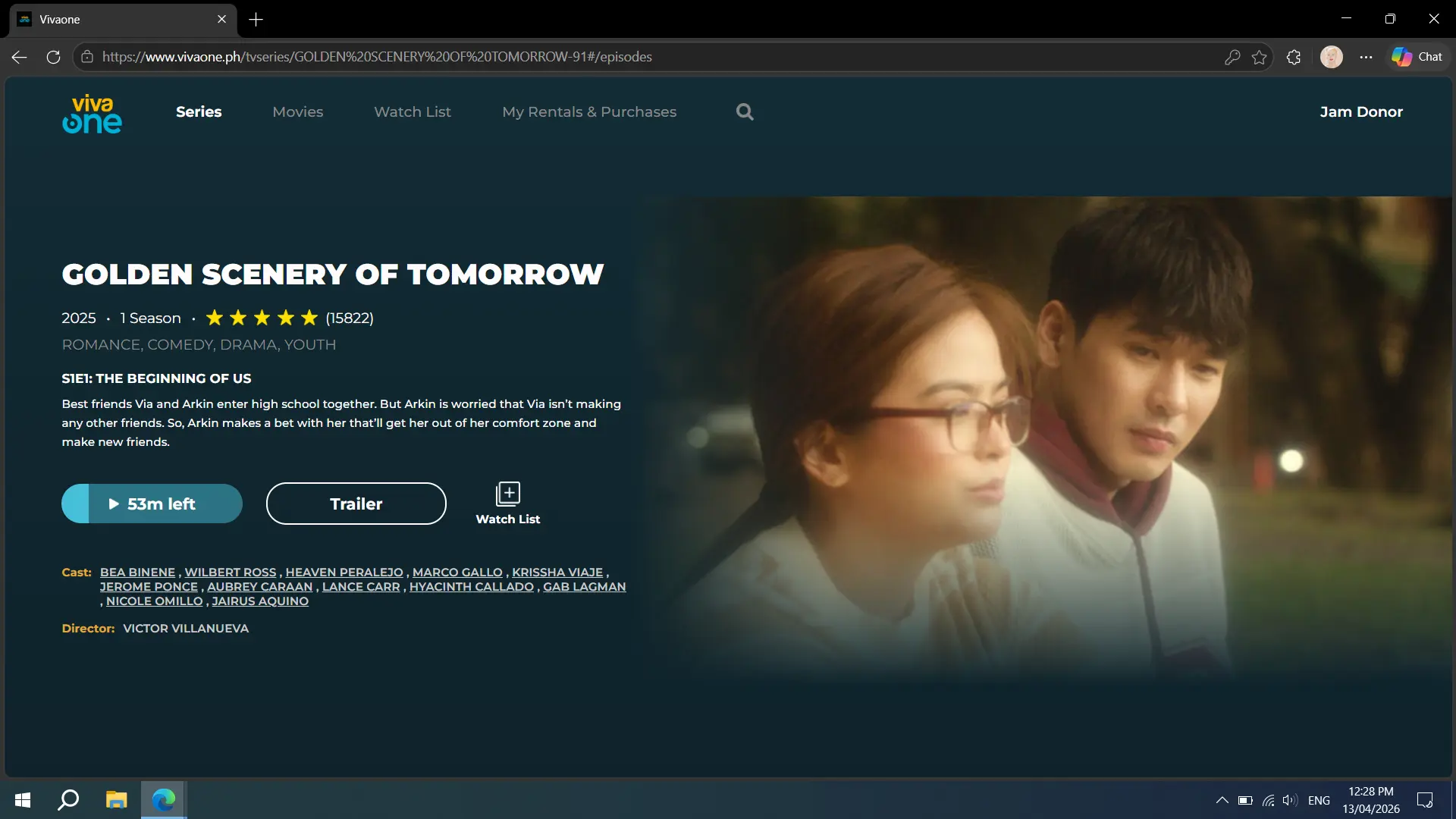Show hidden system tray icons
Image resolution: width=1456 pixels, height=819 pixels.
[x=1222, y=800]
